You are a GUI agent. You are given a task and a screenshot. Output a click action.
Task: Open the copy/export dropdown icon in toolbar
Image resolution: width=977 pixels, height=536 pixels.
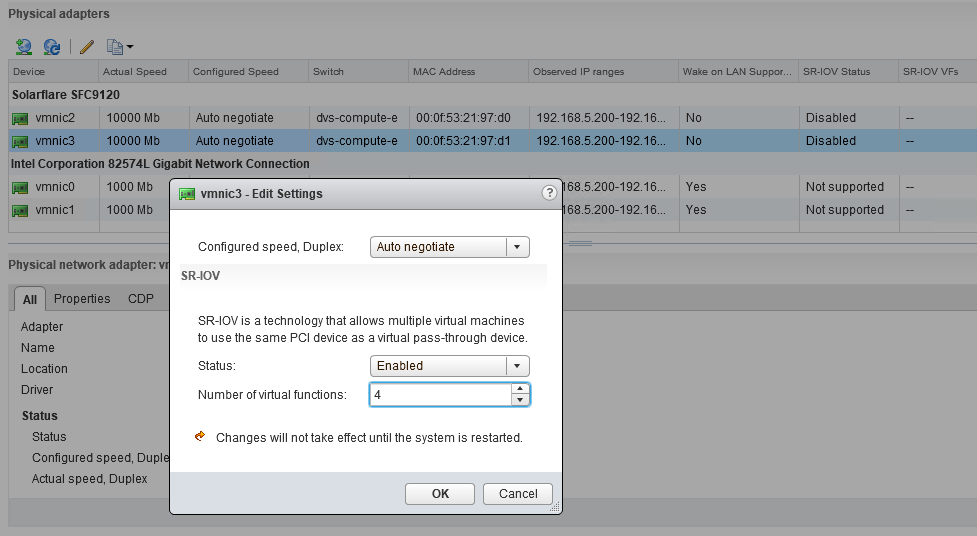[120, 47]
